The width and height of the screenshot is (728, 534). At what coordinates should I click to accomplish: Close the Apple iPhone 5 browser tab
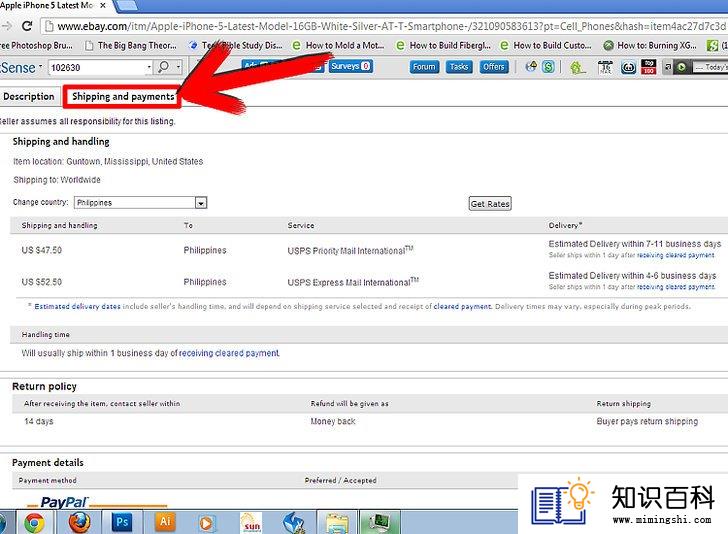[x=103, y=6]
